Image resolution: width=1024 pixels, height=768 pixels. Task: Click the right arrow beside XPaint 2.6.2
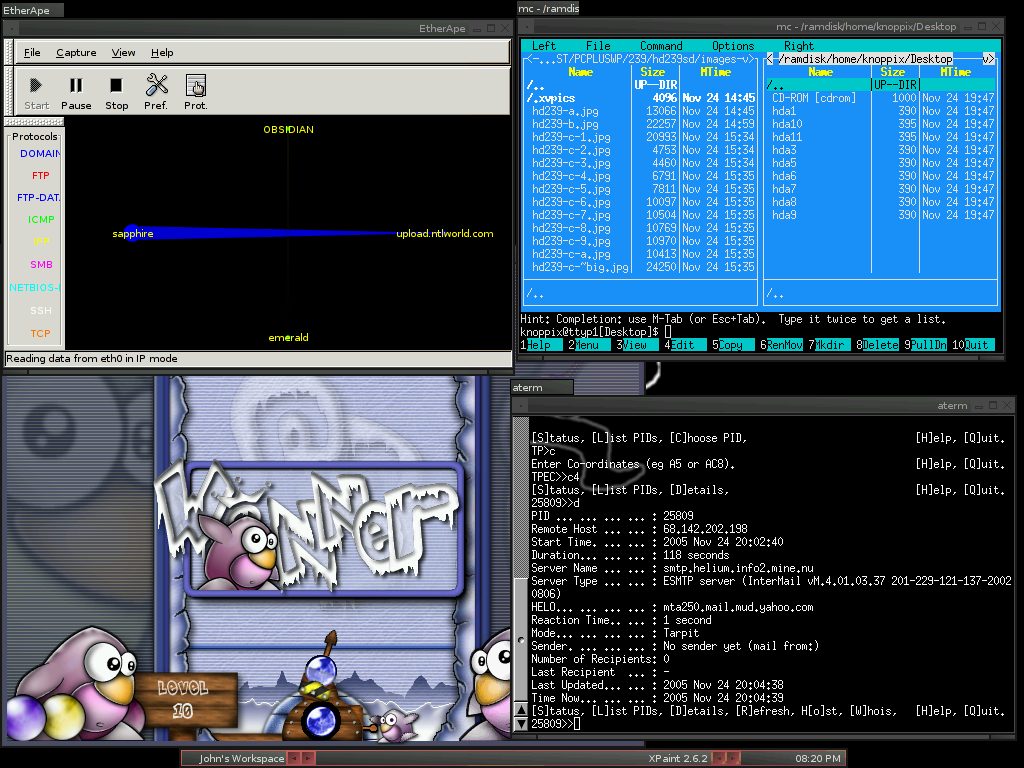coord(733,758)
